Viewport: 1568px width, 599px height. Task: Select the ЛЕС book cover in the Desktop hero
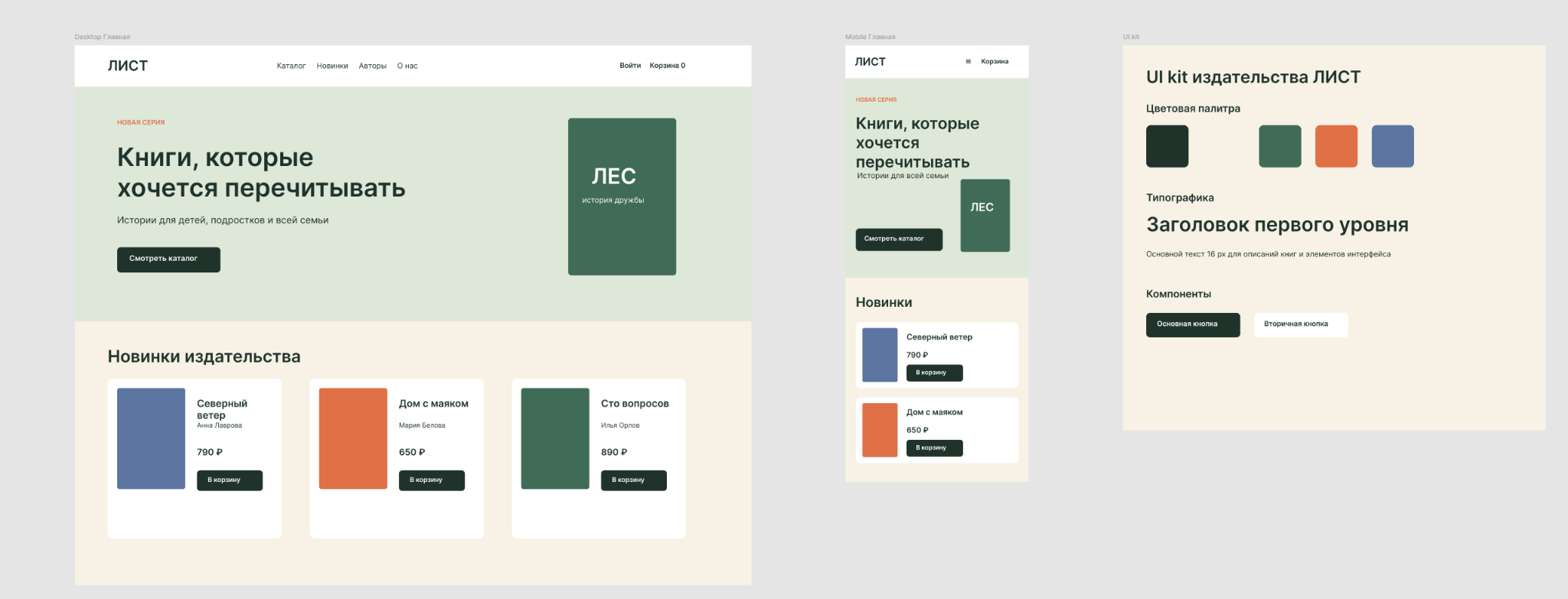click(x=622, y=197)
